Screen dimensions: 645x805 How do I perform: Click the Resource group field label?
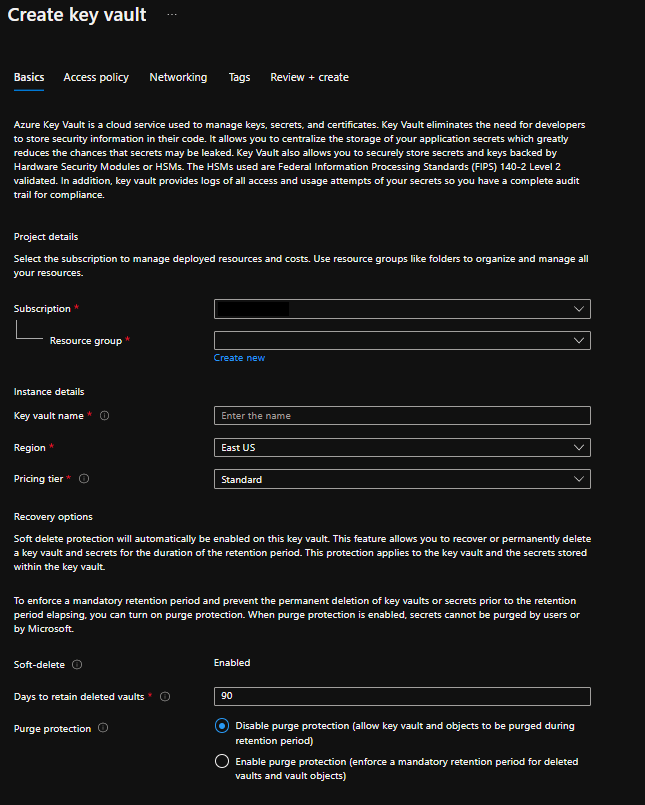click(86, 340)
